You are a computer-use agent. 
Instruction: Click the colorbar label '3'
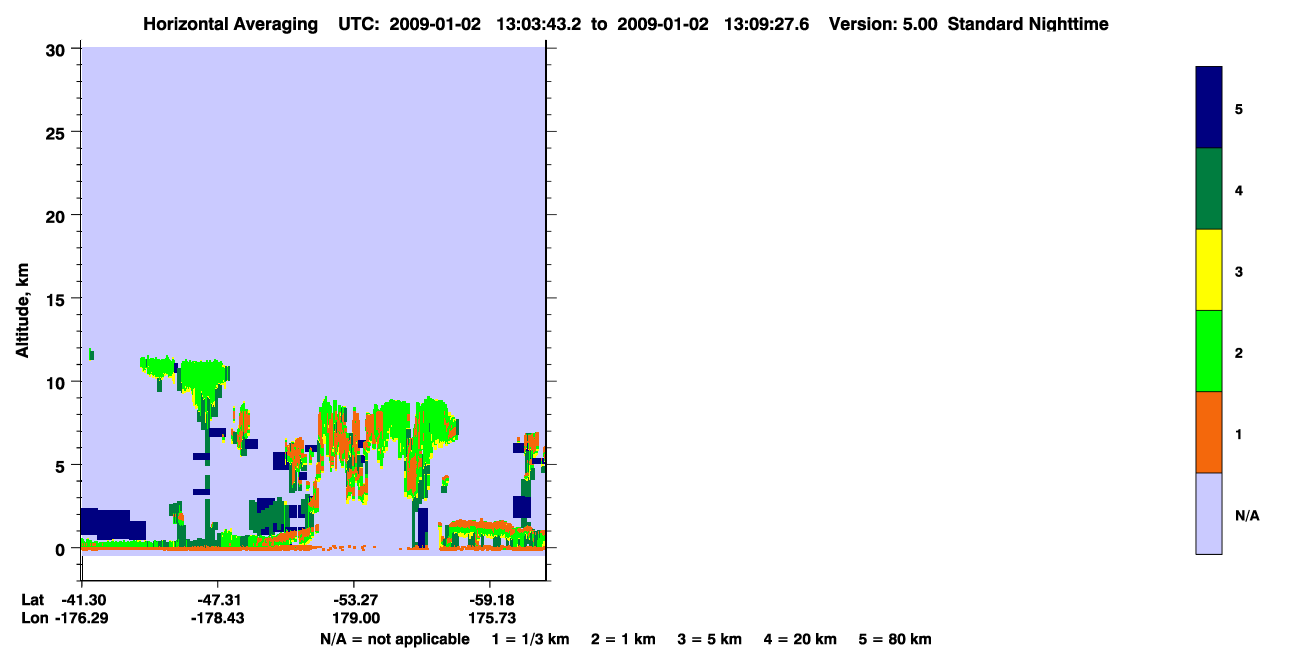click(x=1239, y=271)
